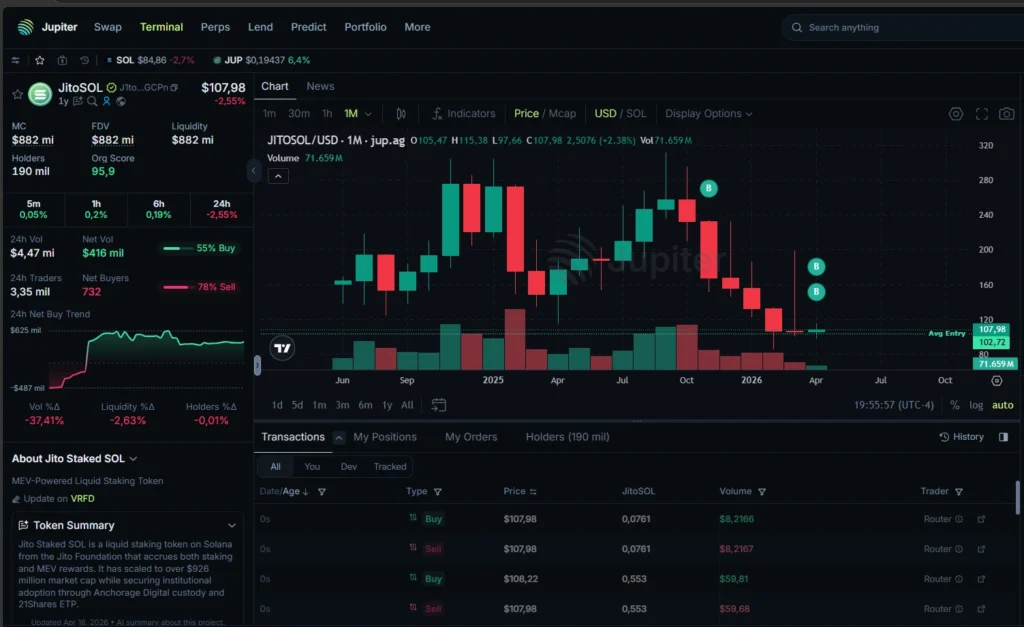The image size is (1024, 627).
Task: Switch to the Holders tab
Action: pyautogui.click(x=567, y=437)
